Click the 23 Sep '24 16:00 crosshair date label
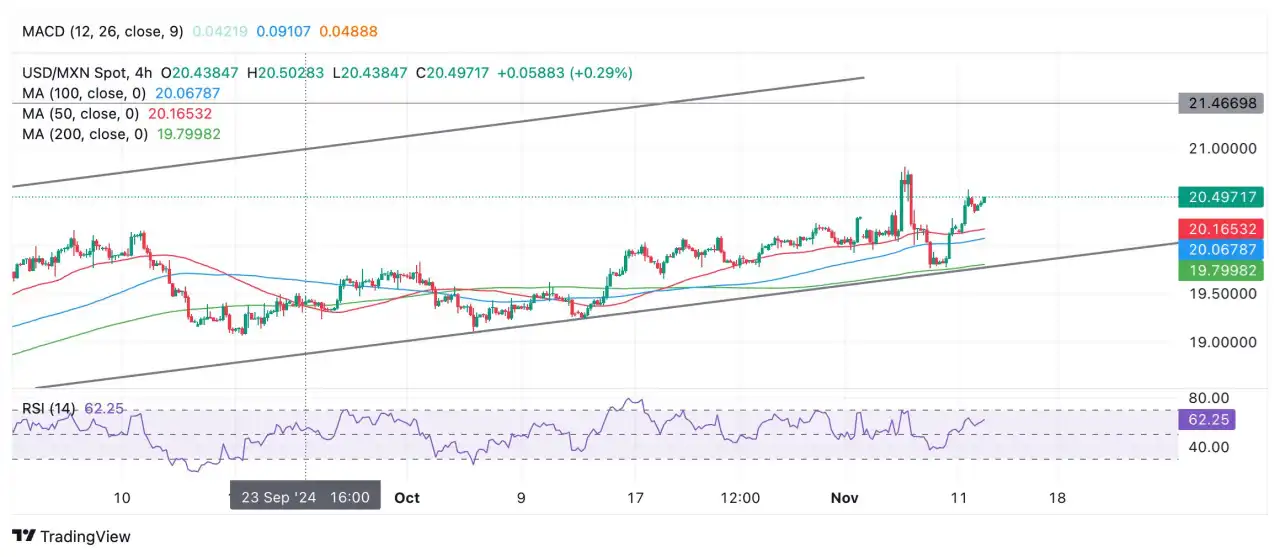The image size is (1280, 557). pyautogui.click(x=305, y=497)
